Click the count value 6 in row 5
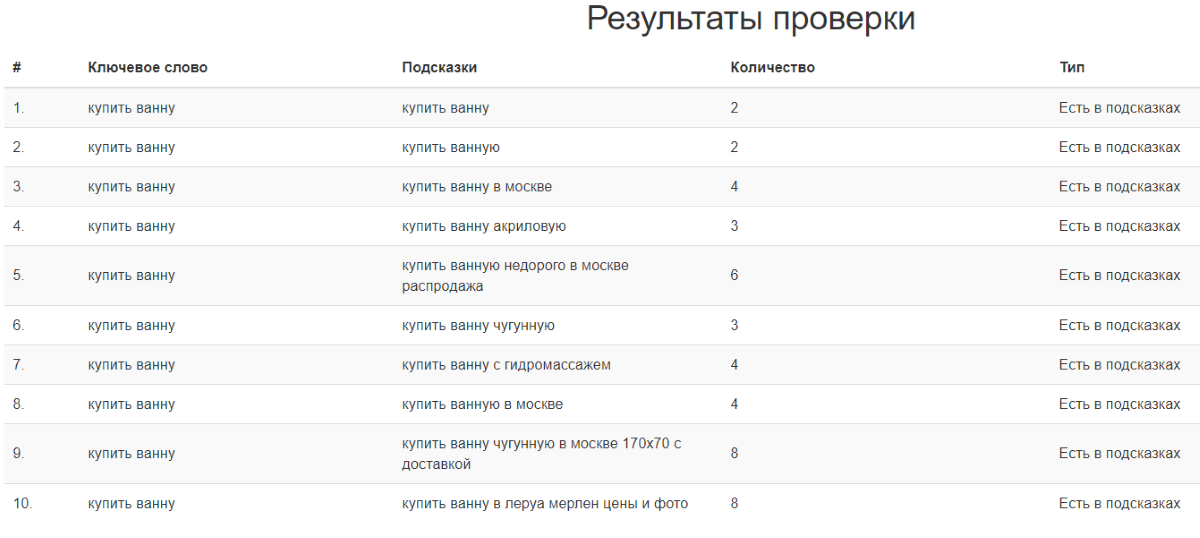1200x538 pixels. [734, 275]
